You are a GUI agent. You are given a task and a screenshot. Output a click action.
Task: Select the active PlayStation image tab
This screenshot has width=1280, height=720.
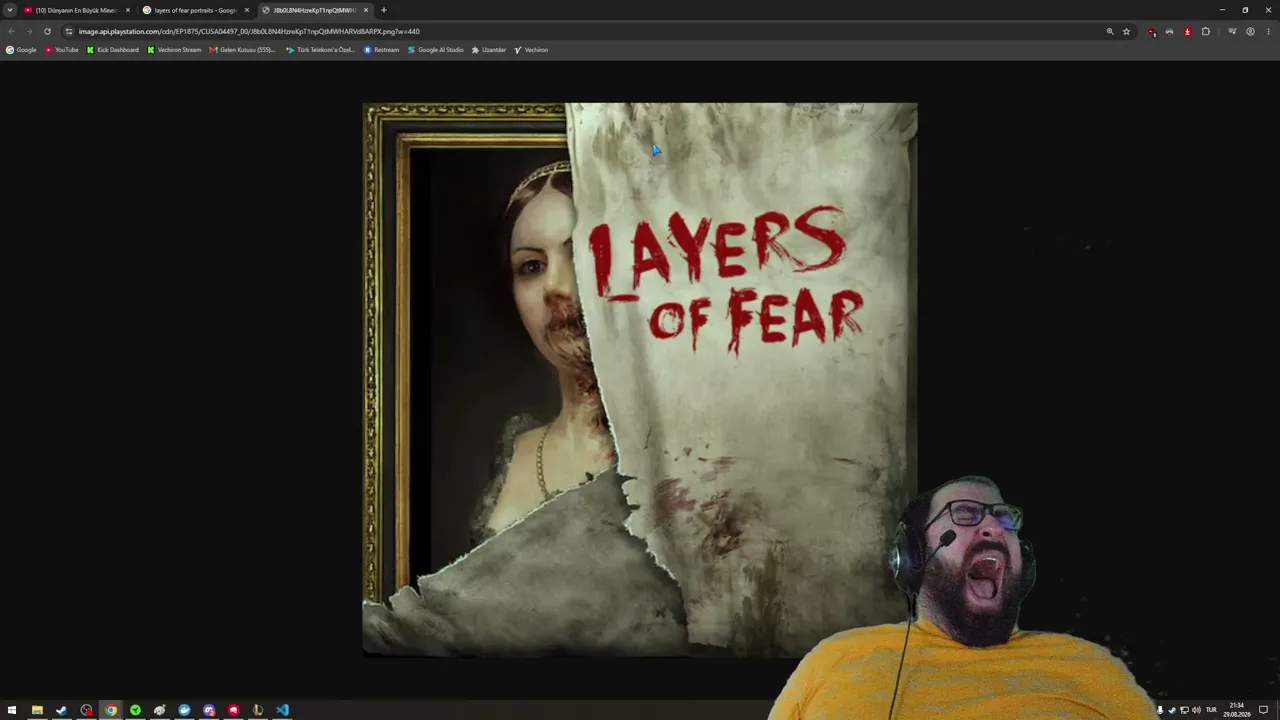pyautogui.click(x=315, y=10)
